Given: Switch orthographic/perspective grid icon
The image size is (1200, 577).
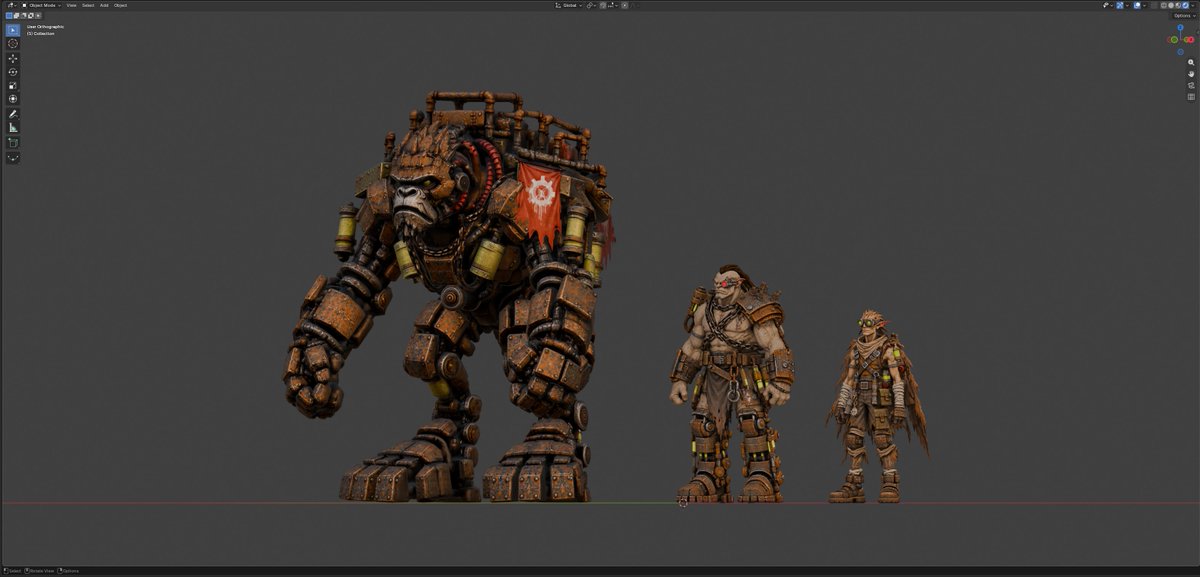Looking at the screenshot, I should click(1191, 97).
